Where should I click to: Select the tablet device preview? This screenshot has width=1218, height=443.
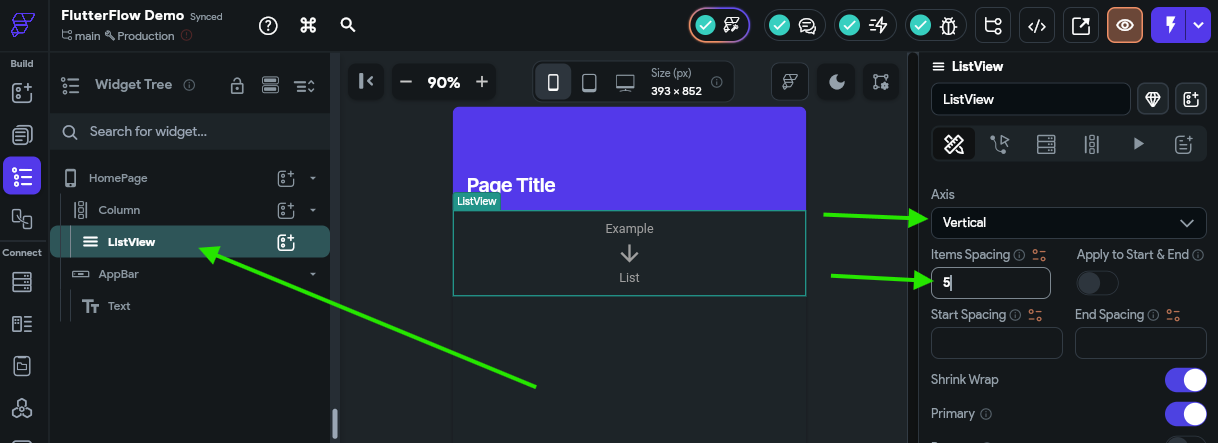coord(589,82)
